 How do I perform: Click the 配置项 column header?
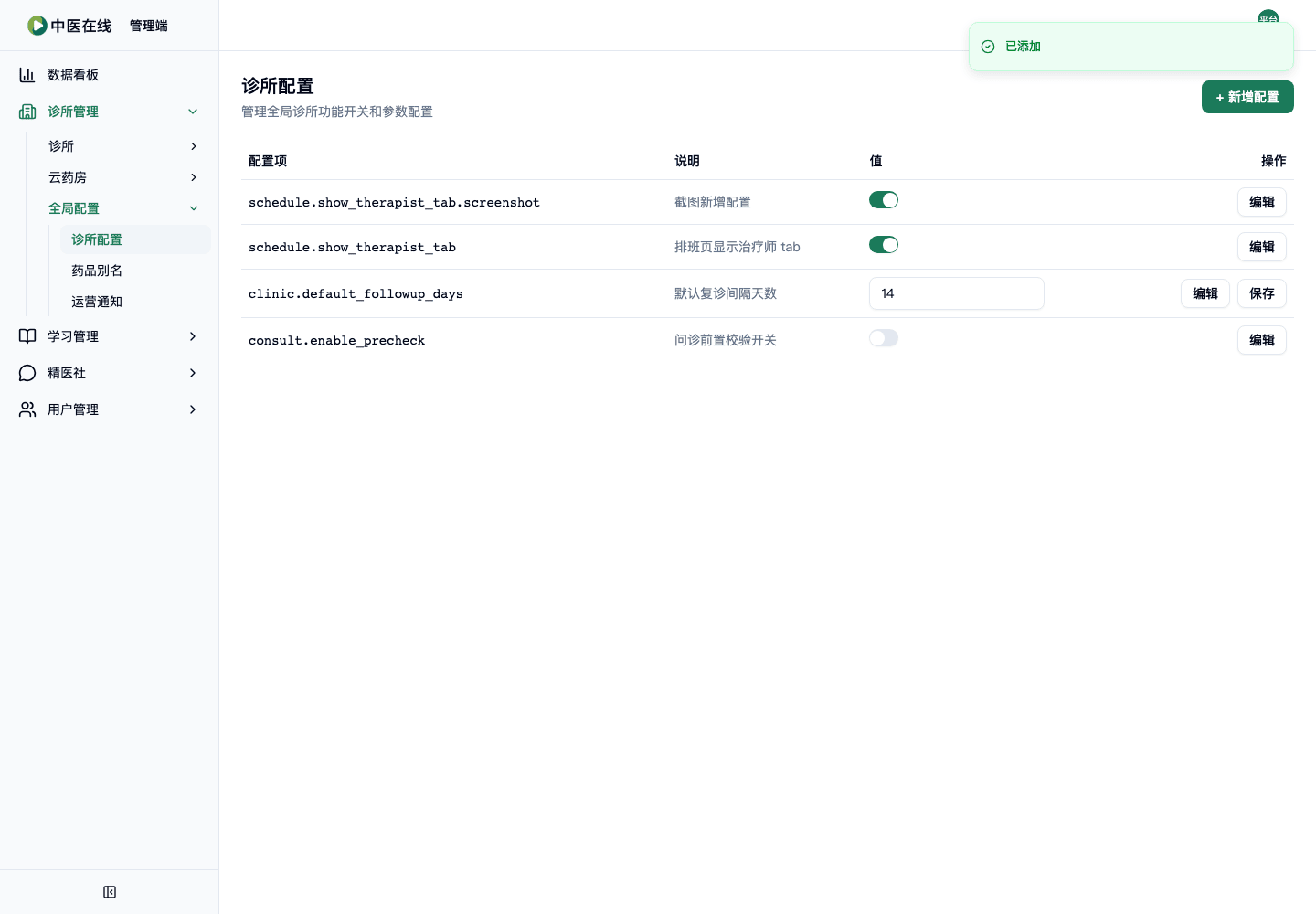(x=268, y=161)
